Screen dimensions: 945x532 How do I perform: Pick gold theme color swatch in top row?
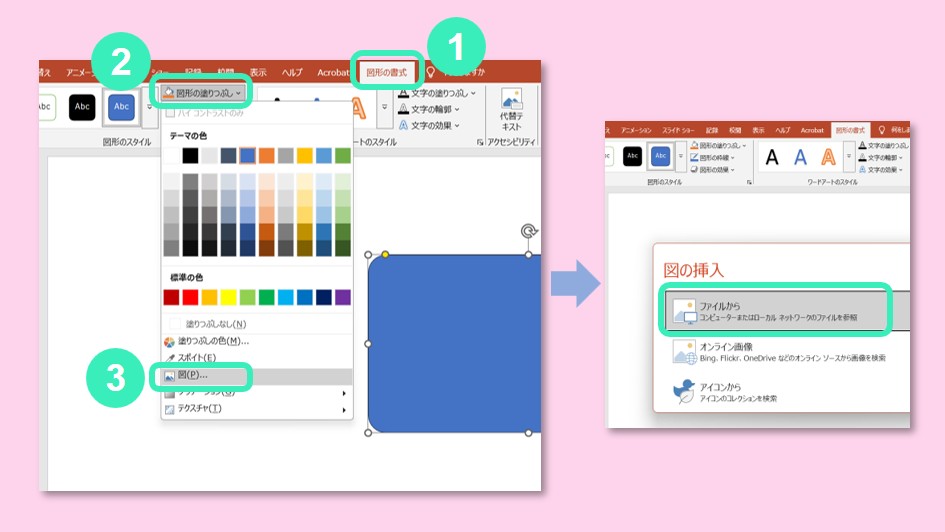[305, 155]
